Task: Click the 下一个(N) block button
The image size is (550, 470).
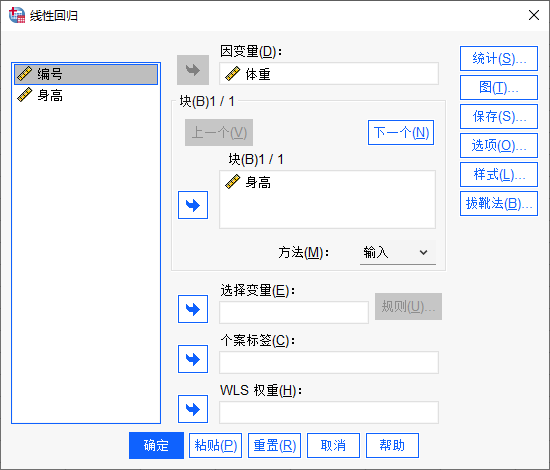Action: click(x=401, y=133)
